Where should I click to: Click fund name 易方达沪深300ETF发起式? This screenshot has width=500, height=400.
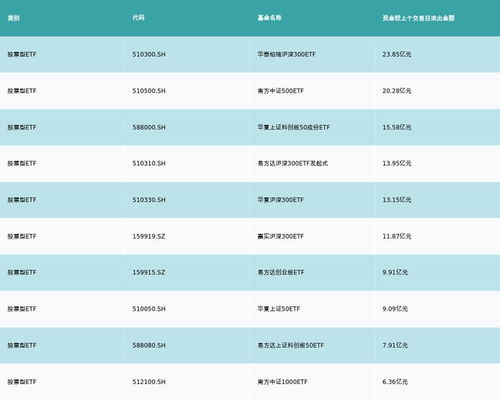point(292,163)
